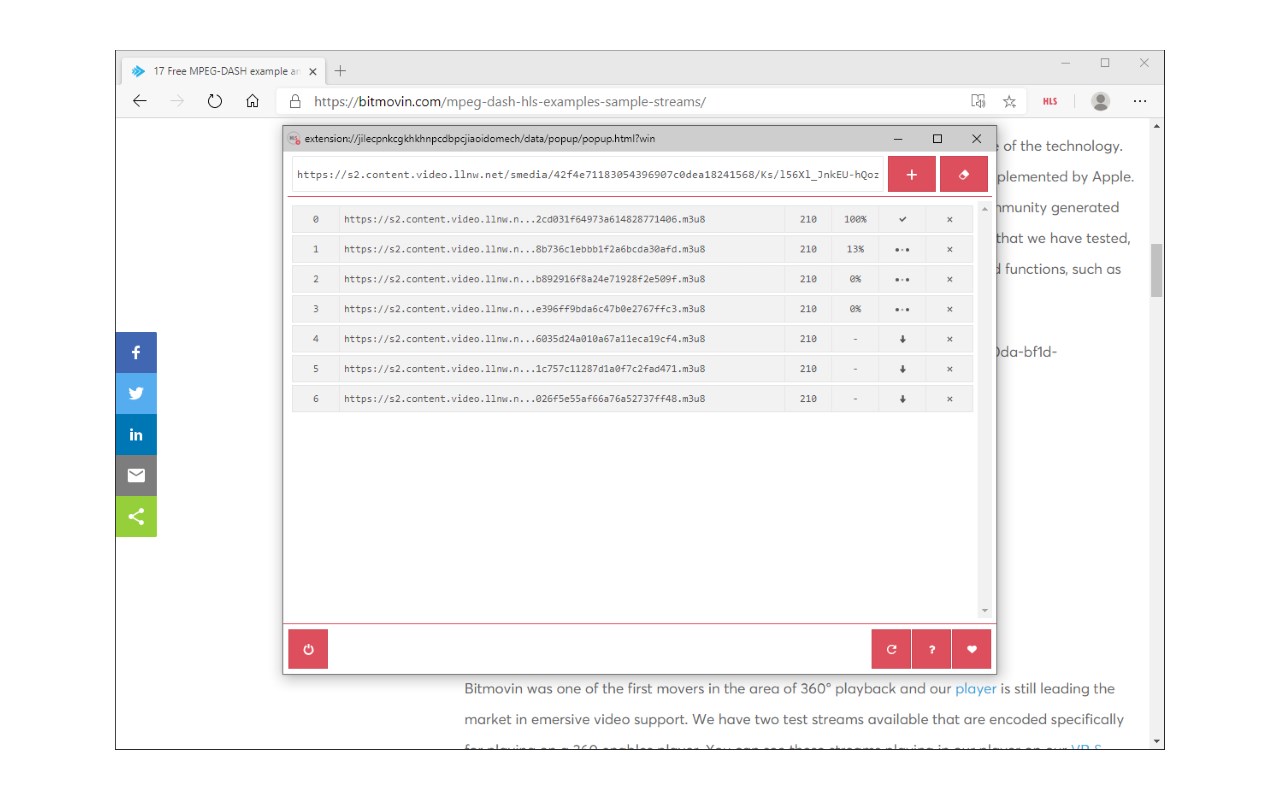Open the read aloud icon in the address bar

(978, 101)
